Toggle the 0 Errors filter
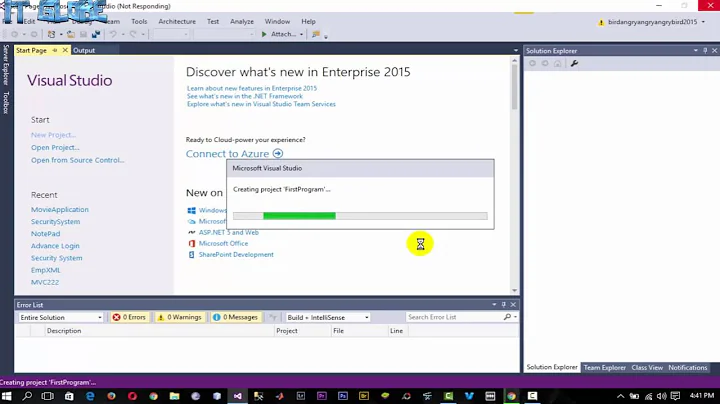 coord(129,317)
